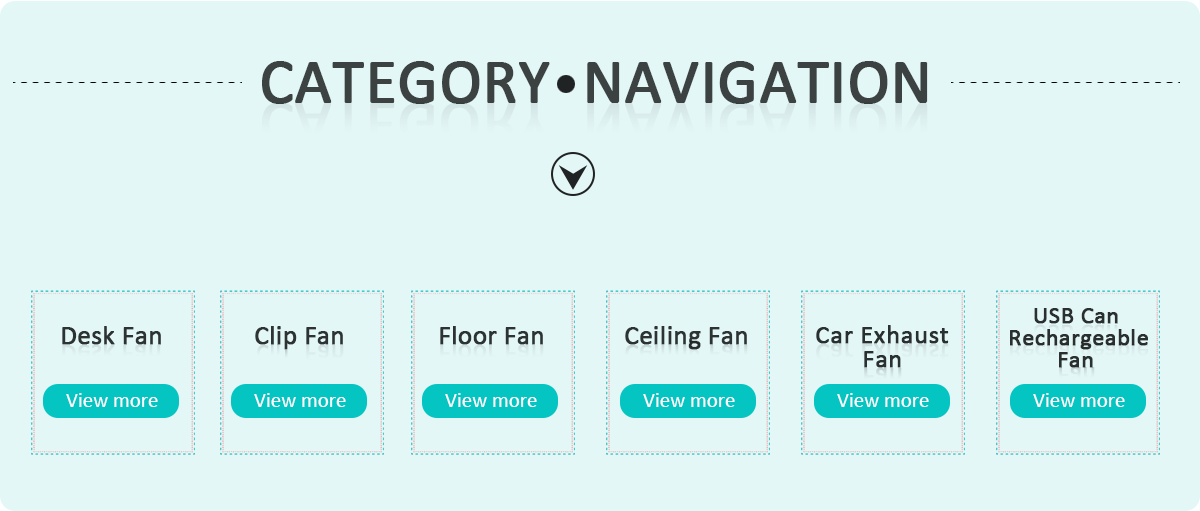Viewport: 1200px width, 511px height.
Task: Open View more under Clip Fan
Action: click(x=299, y=401)
